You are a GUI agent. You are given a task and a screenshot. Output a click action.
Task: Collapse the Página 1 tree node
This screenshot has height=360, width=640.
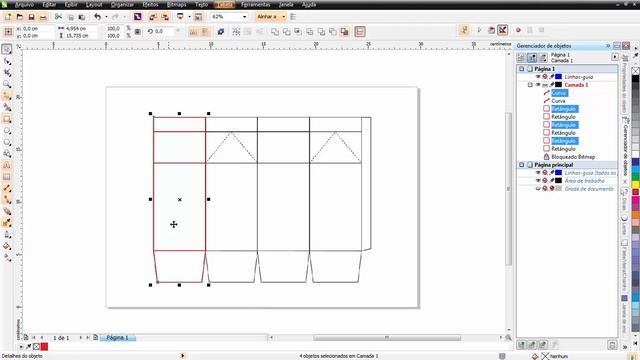pyautogui.click(x=522, y=69)
